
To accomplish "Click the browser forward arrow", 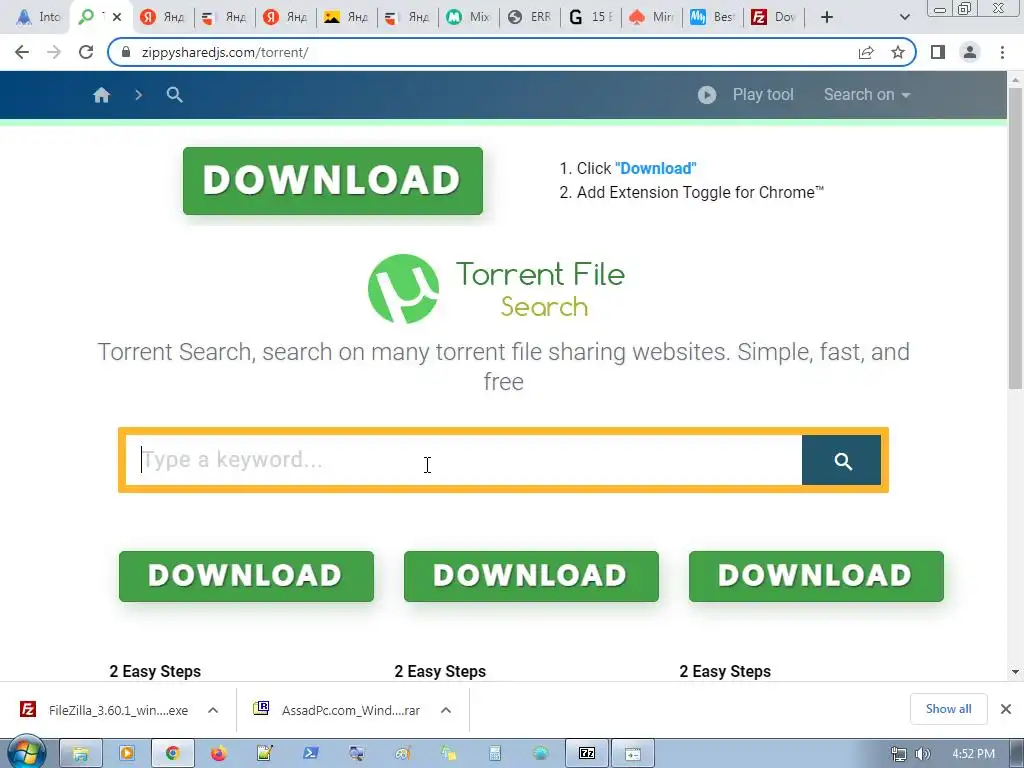I will (54, 52).
